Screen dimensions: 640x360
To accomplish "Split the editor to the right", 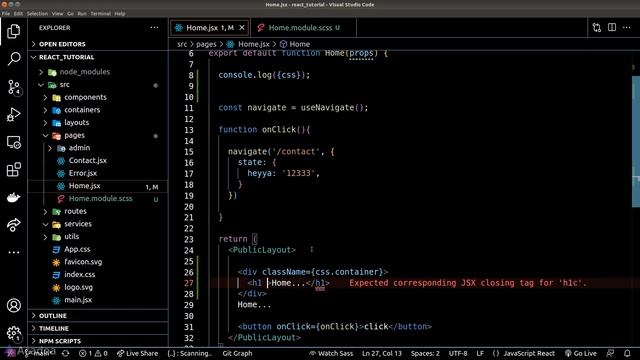I will click(612, 28).
